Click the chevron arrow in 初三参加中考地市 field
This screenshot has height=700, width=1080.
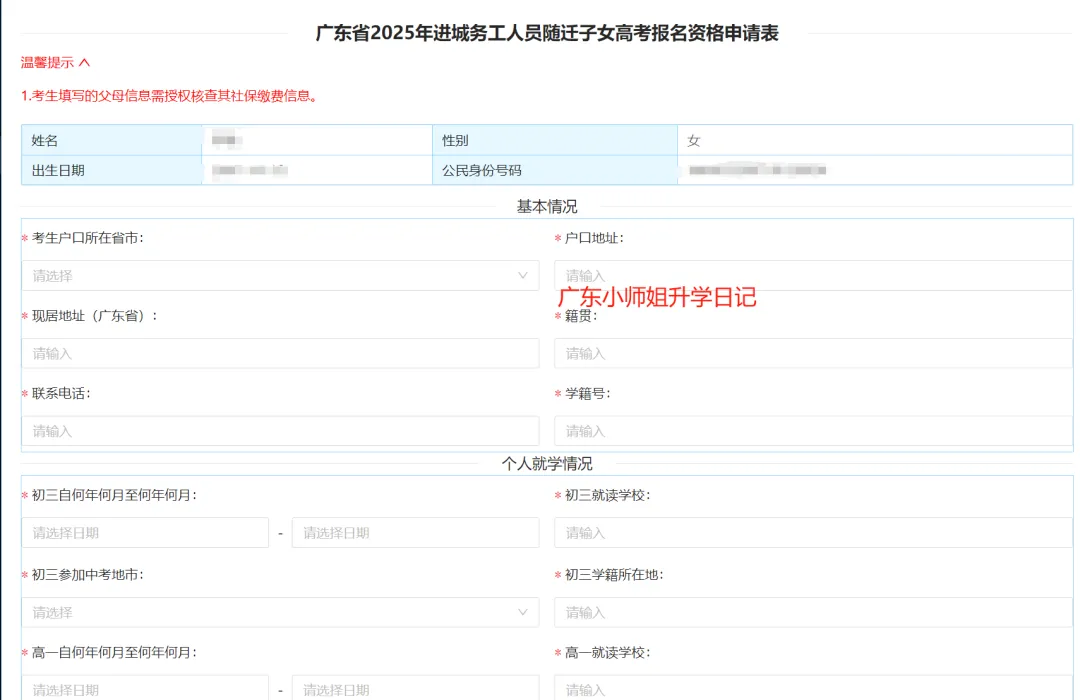point(523,612)
